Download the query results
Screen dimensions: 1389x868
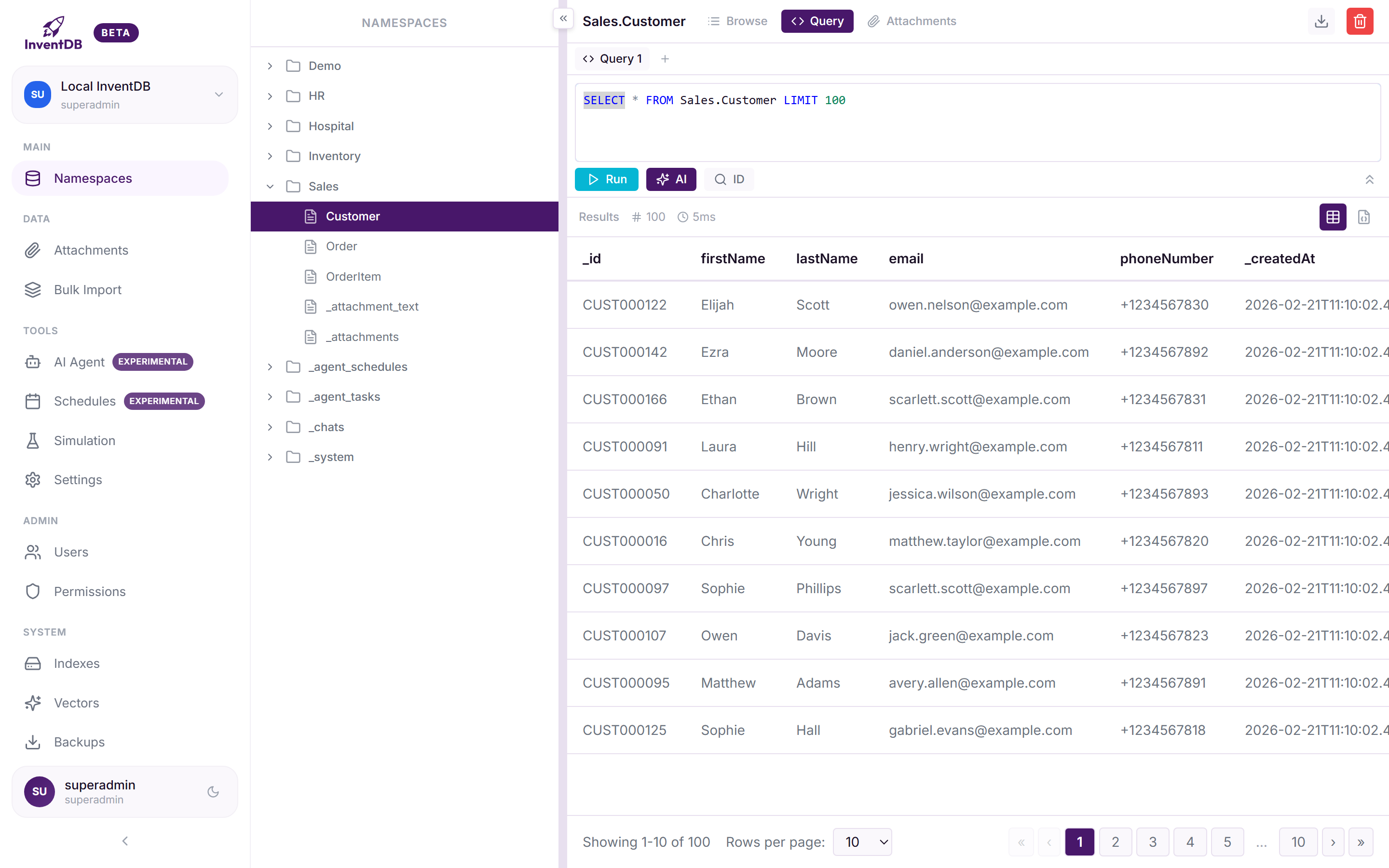[1321, 21]
